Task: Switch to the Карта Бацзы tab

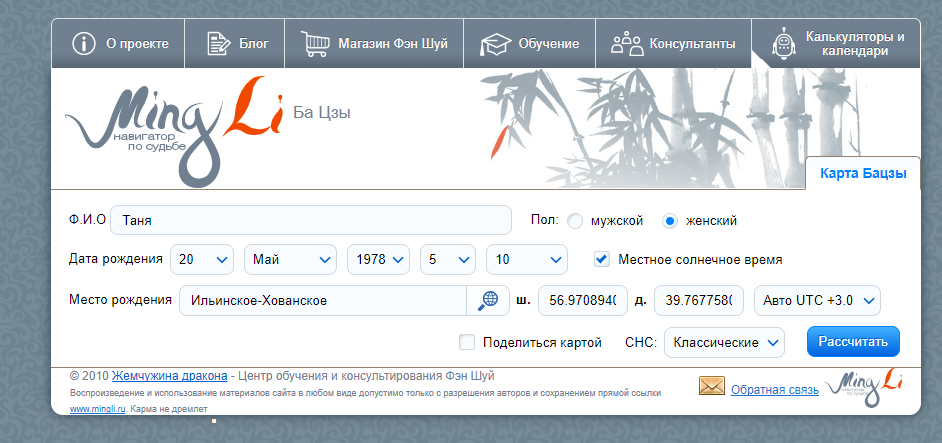Action: [x=862, y=173]
